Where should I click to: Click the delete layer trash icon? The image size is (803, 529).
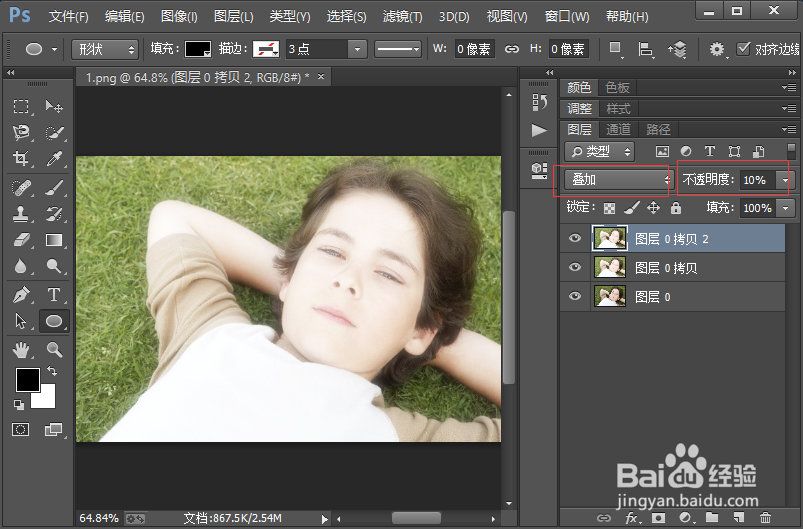point(765,518)
